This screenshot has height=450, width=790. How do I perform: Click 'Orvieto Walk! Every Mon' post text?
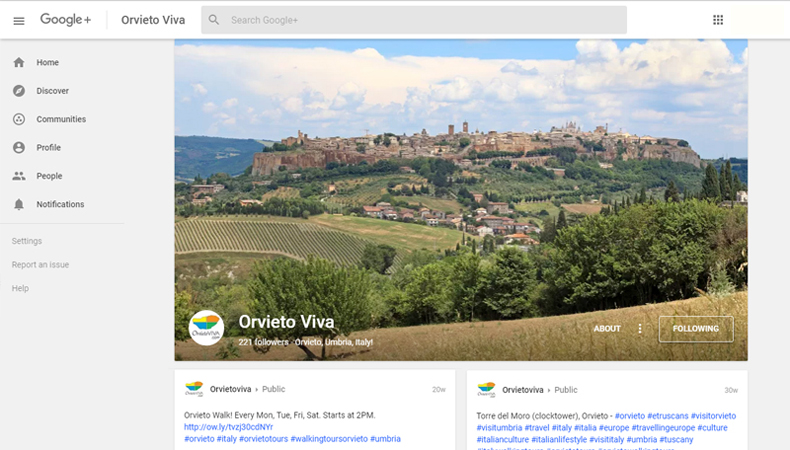point(280,415)
